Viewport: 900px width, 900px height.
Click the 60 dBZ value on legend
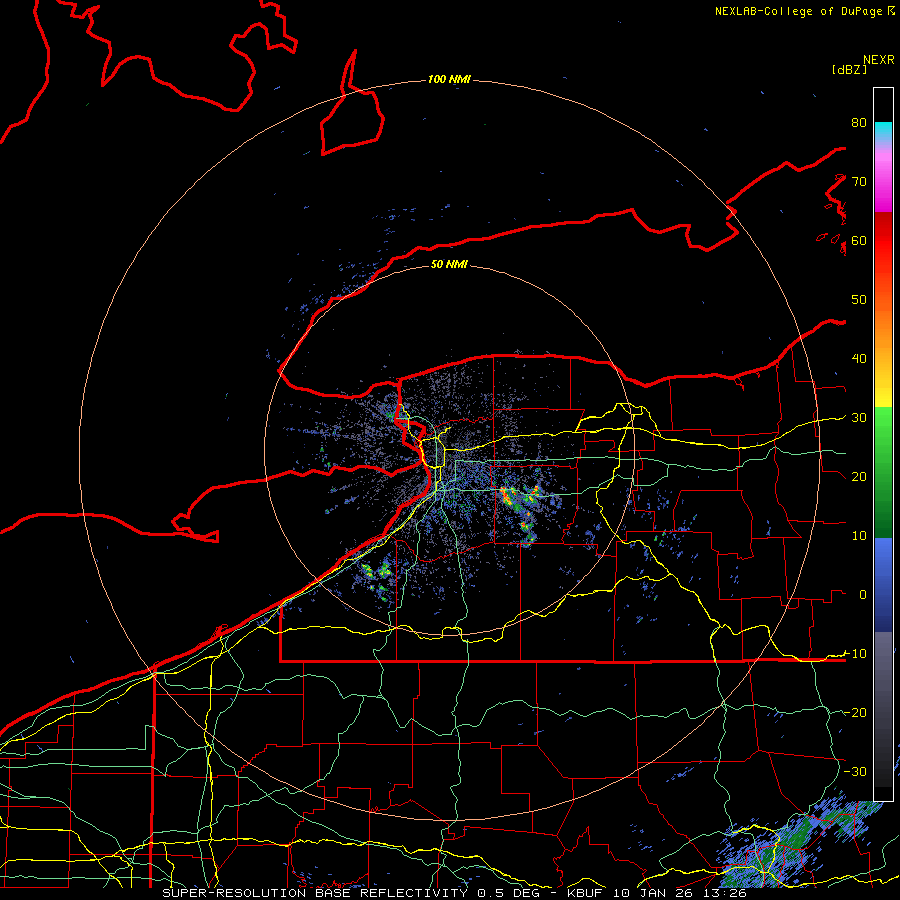tap(859, 240)
